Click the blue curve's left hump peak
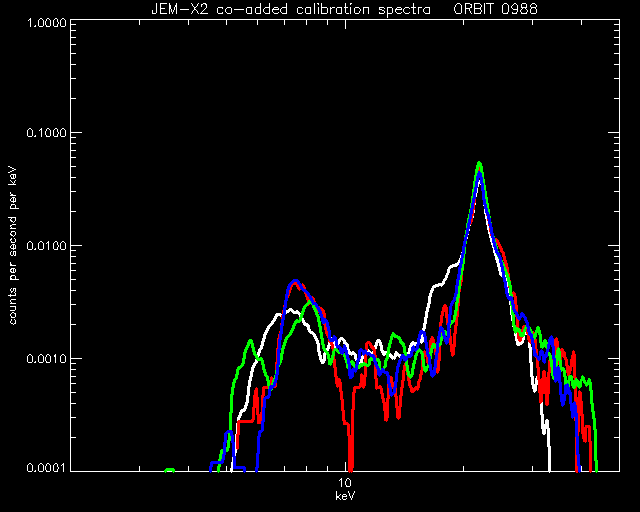The height and width of the screenshot is (512, 640). coord(296,282)
